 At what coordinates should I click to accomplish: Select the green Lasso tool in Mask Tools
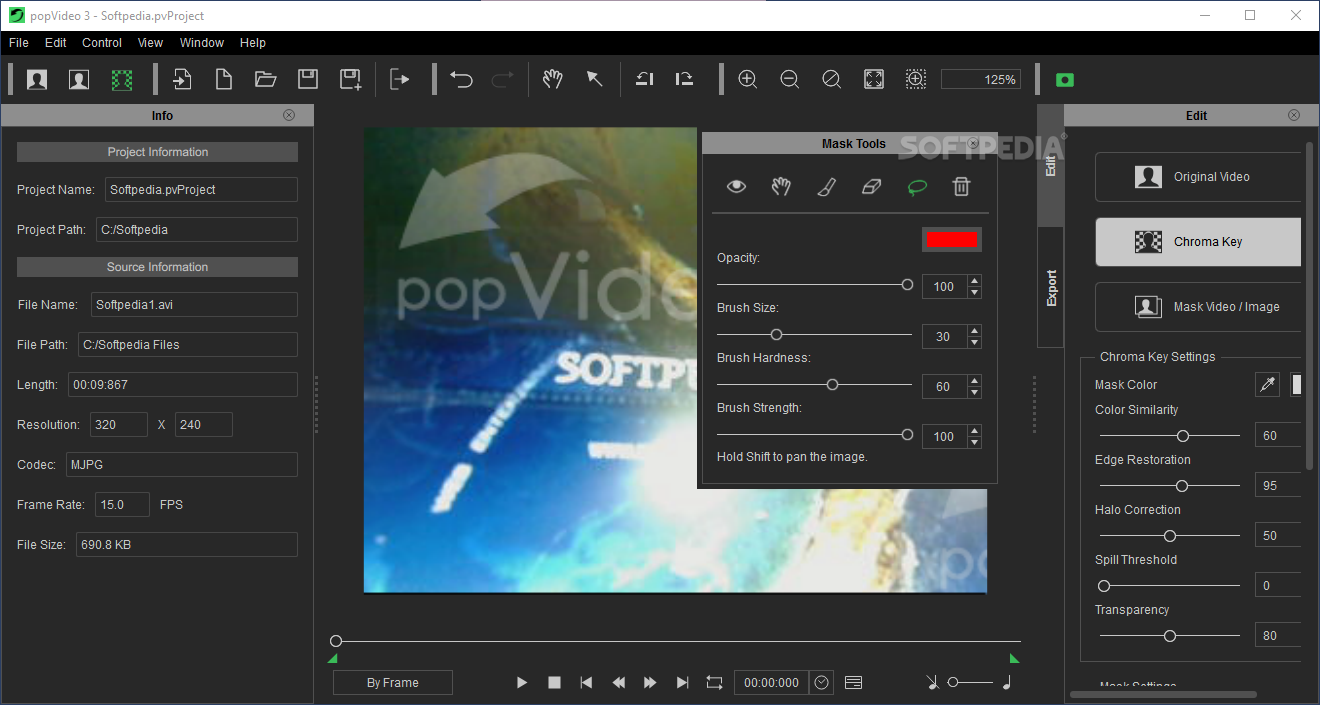pyautogui.click(x=916, y=186)
